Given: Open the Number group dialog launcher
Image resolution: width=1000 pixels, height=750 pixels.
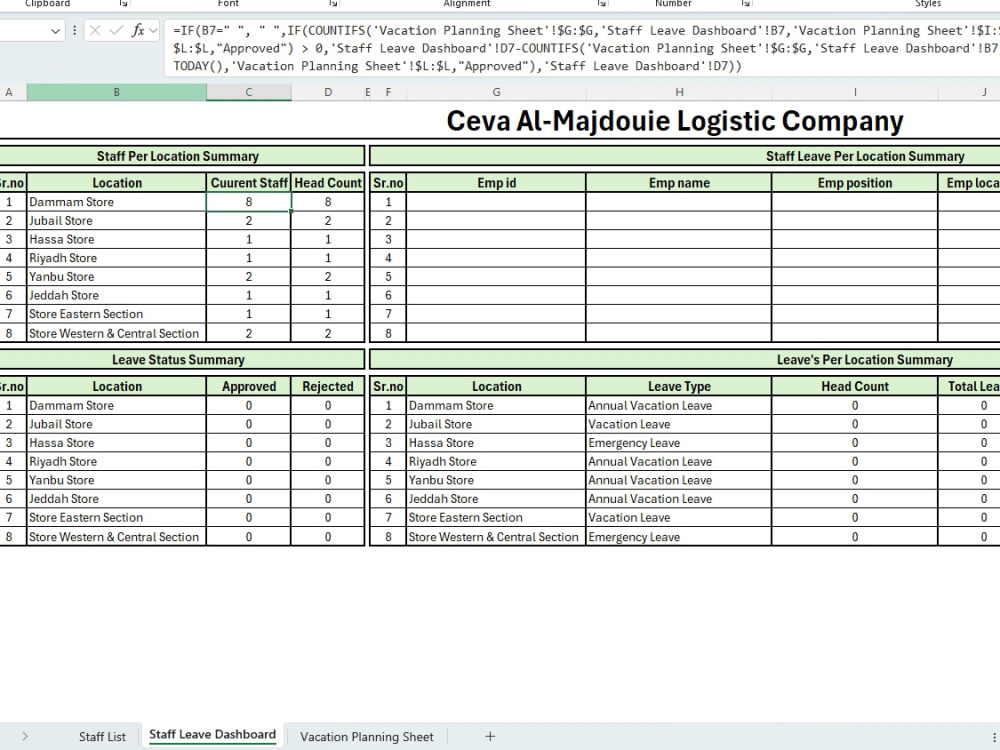Looking at the screenshot, I should click(746, 4).
